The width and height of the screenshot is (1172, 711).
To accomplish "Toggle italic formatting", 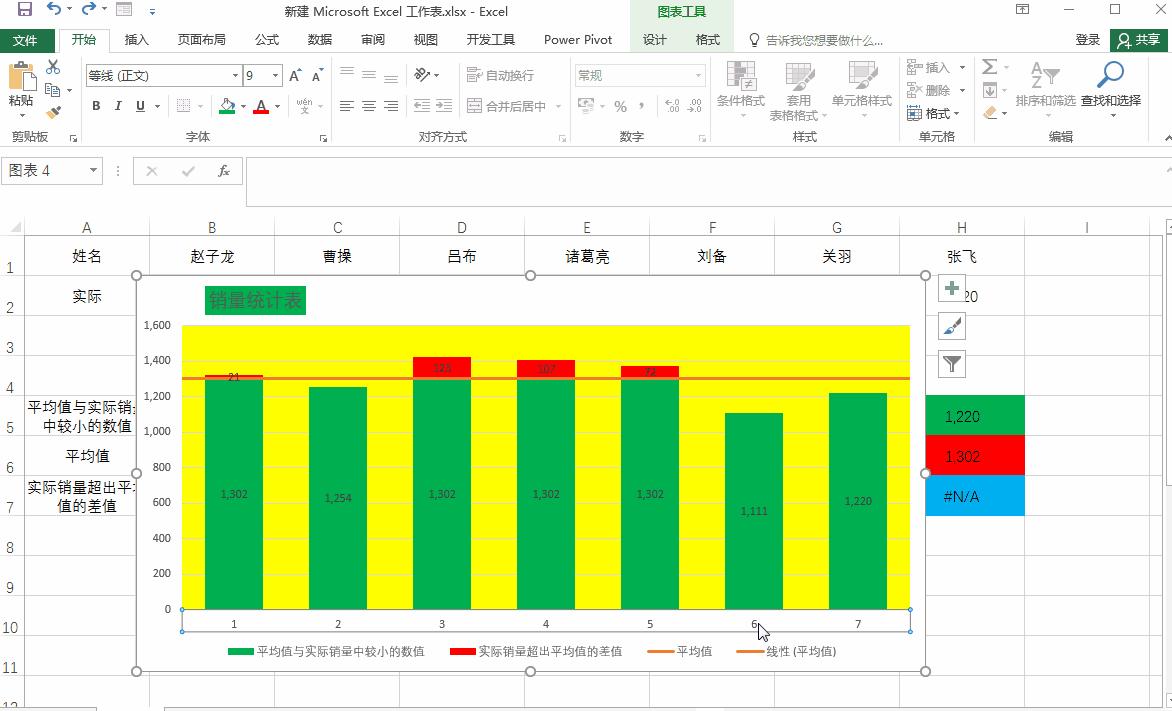I will point(117,105).
